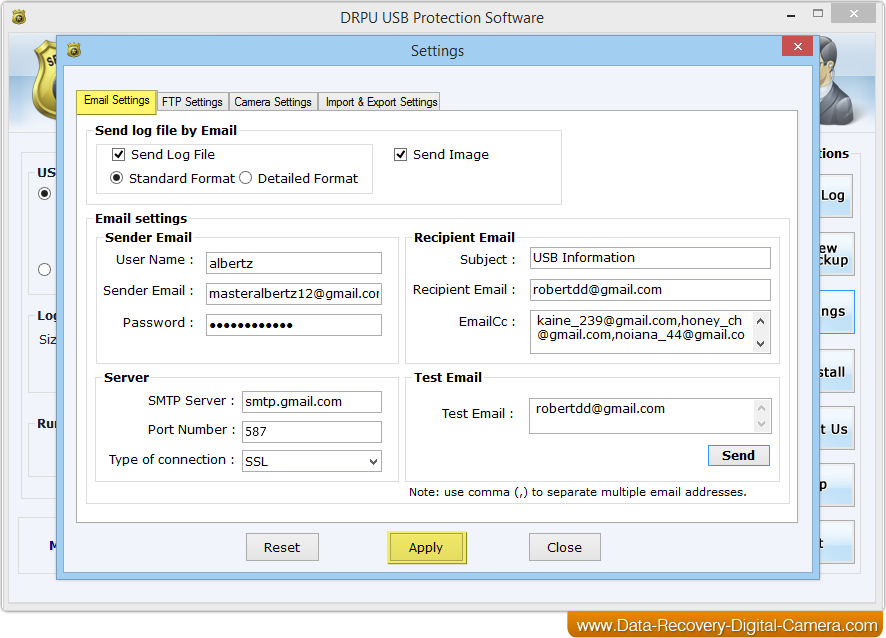The image size is (886, 638).
Task: Click the Close button in Settings
Action: pyautogui.click(x=564, y=547)
